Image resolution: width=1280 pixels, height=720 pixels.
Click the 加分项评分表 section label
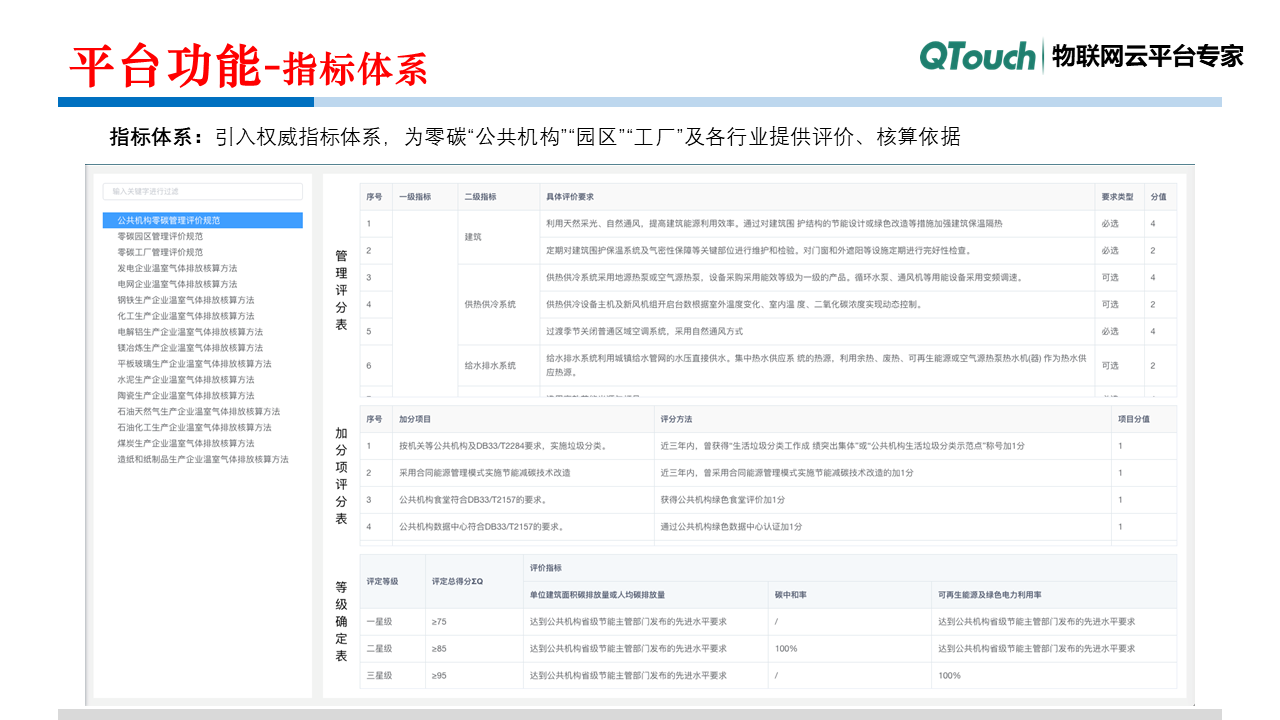coord(340,477)
